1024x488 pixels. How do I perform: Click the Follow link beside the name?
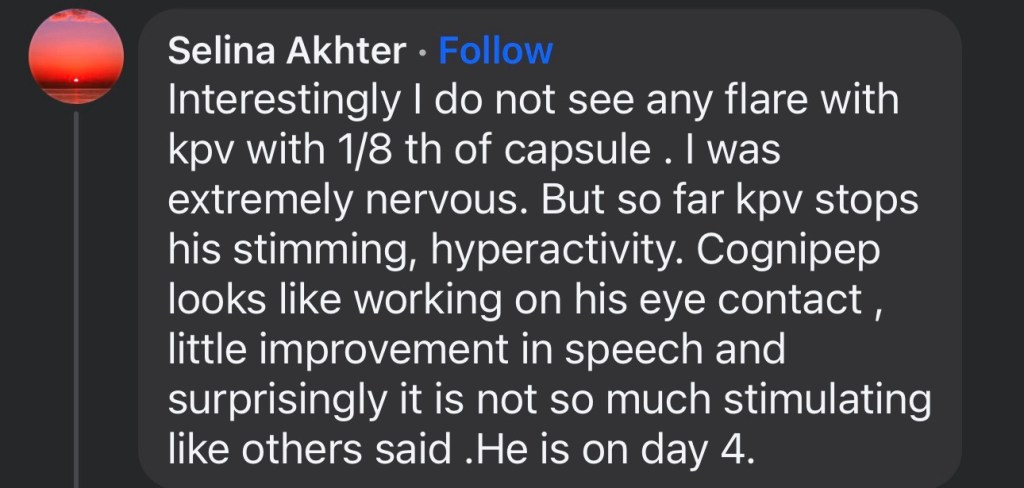[495, 51]
